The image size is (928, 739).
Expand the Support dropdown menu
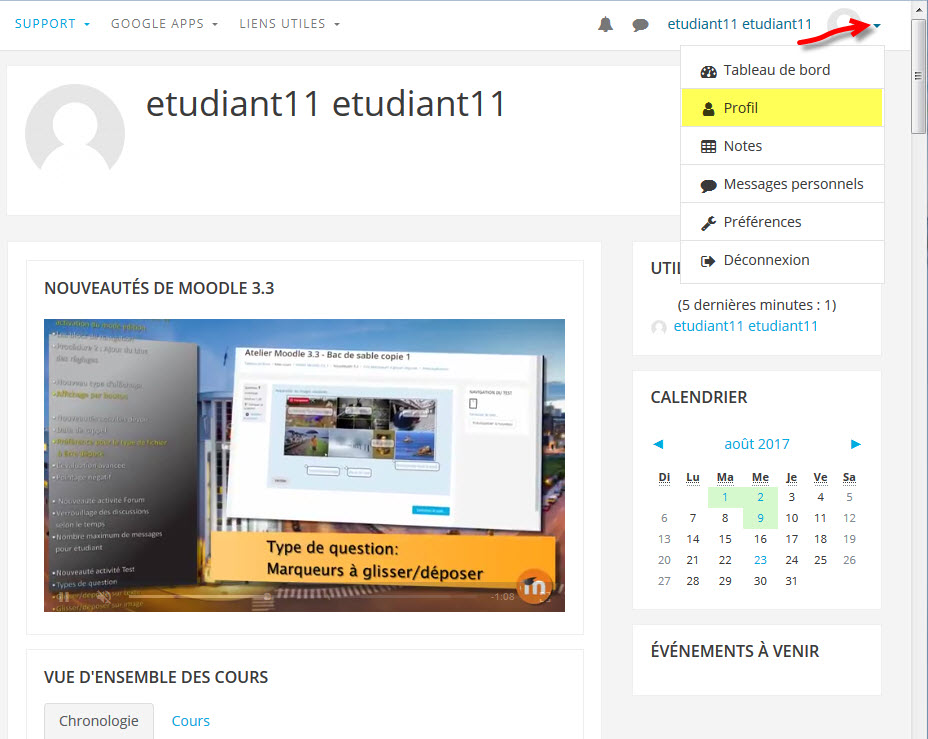coord(52,24)
